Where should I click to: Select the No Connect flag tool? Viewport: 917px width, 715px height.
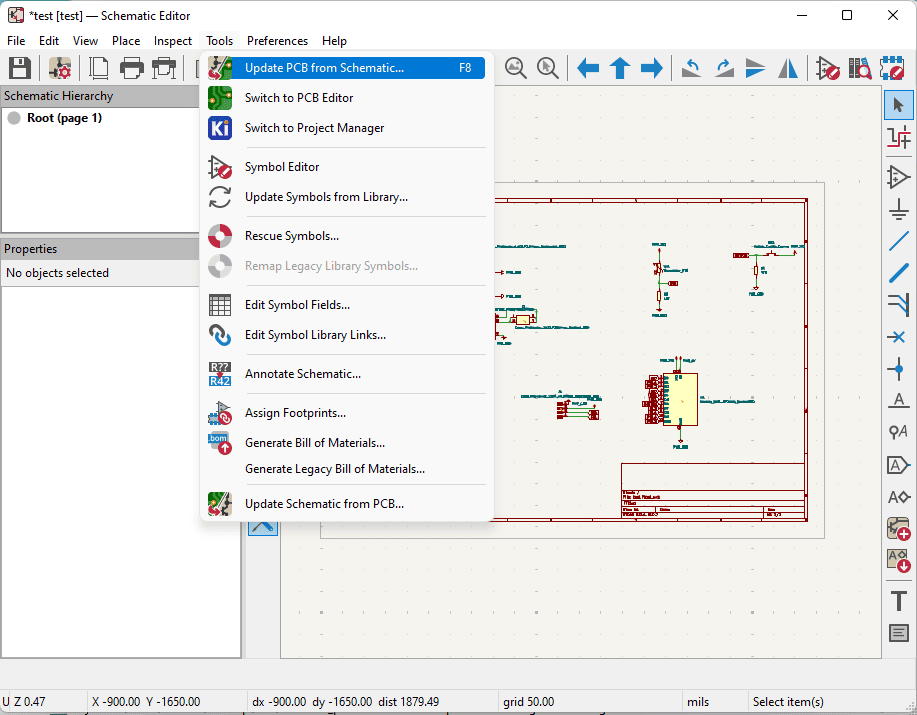tap(898, 337)
